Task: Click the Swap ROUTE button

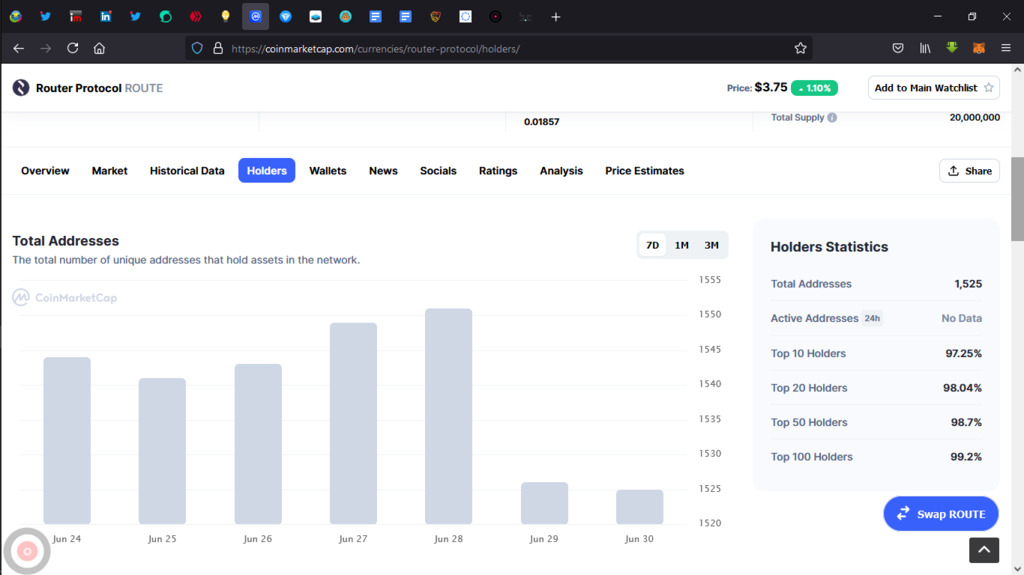Action: tap(941, 514)
